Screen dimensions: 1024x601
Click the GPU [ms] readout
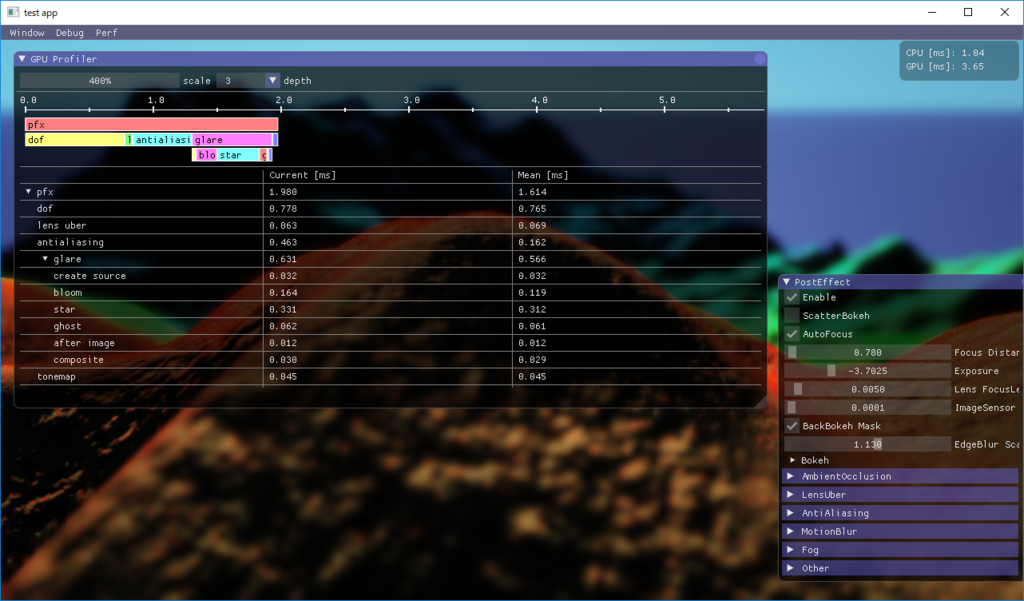point(944,67)
